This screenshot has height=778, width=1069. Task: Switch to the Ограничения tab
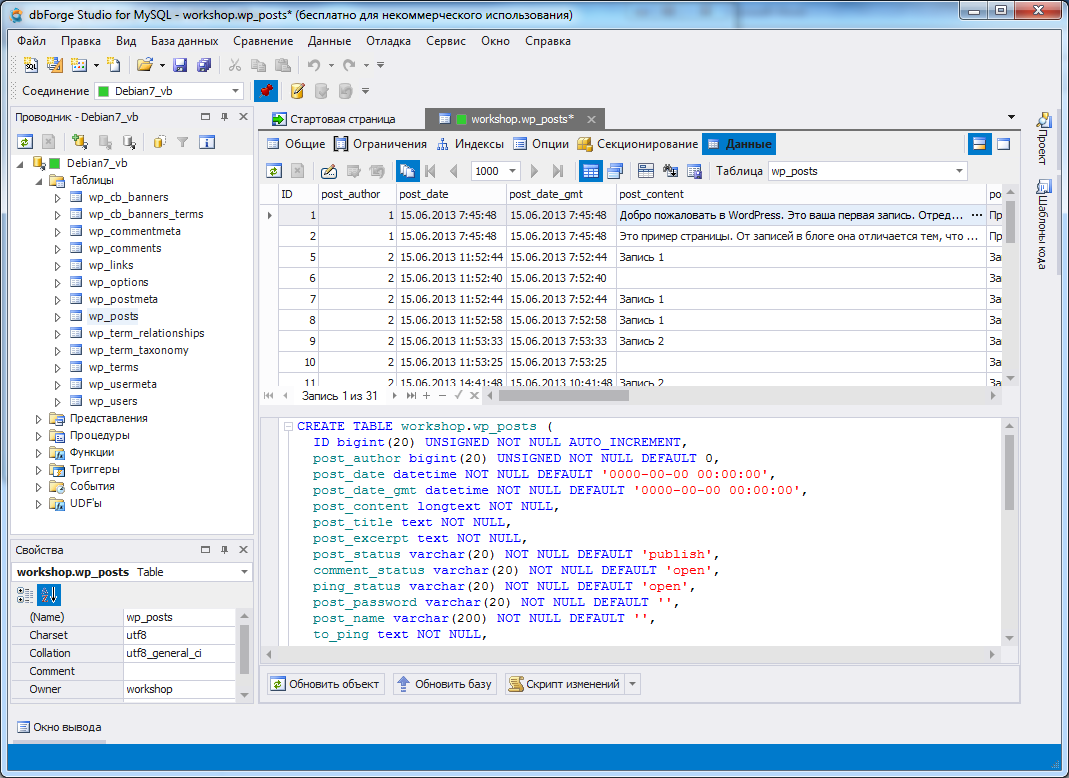(x=380, y=144)
